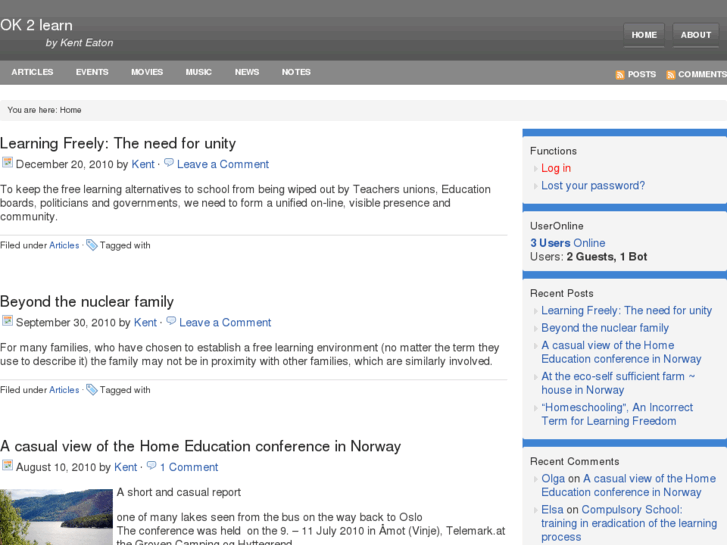
Task: Click the 'by Kent Eaton' tagline
Action: click(x=79, y=43)
